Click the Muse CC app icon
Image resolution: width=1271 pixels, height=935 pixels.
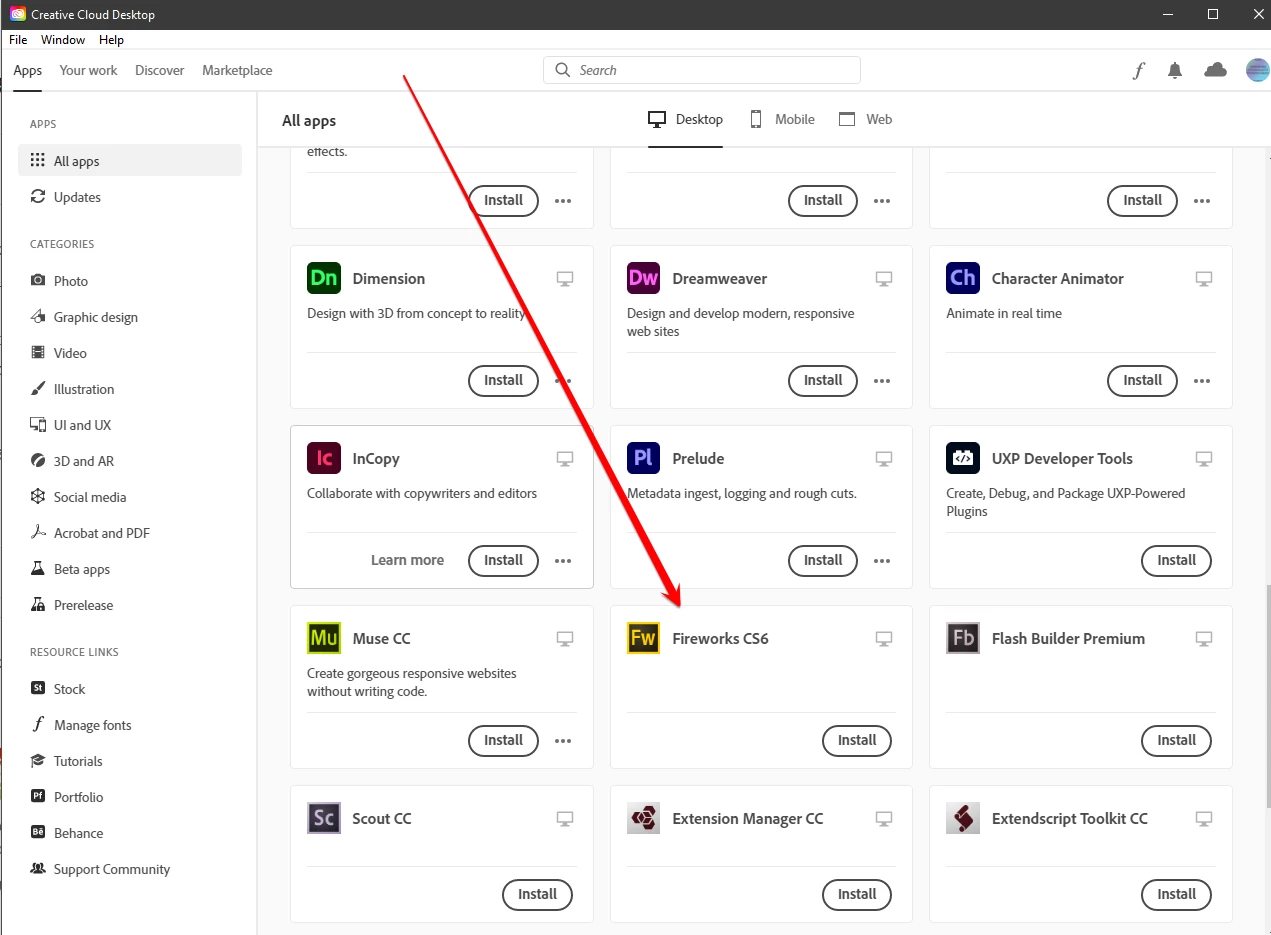click(324, 638)
